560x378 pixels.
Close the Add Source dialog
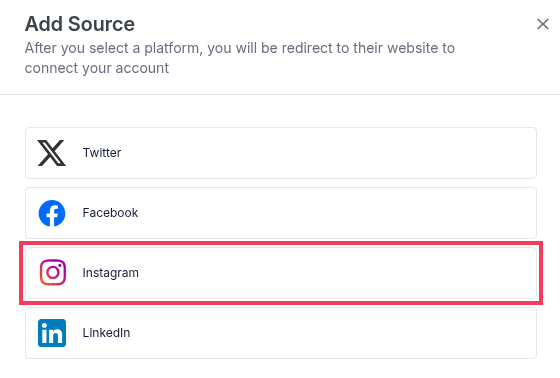coord(543,24)
